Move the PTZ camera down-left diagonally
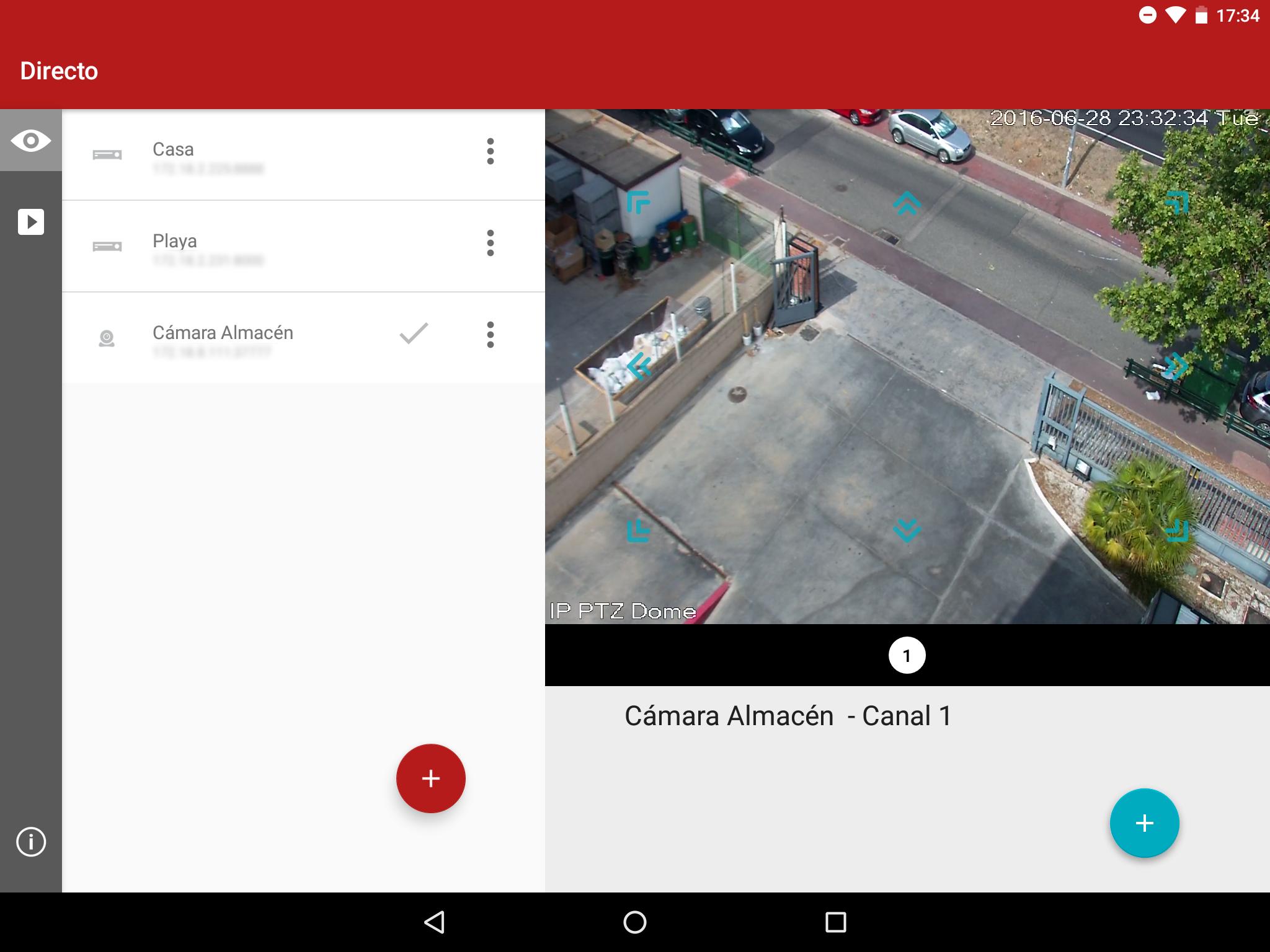This screenshot has width=1270, height=952. pyautogui.click(x=638, y=531)
